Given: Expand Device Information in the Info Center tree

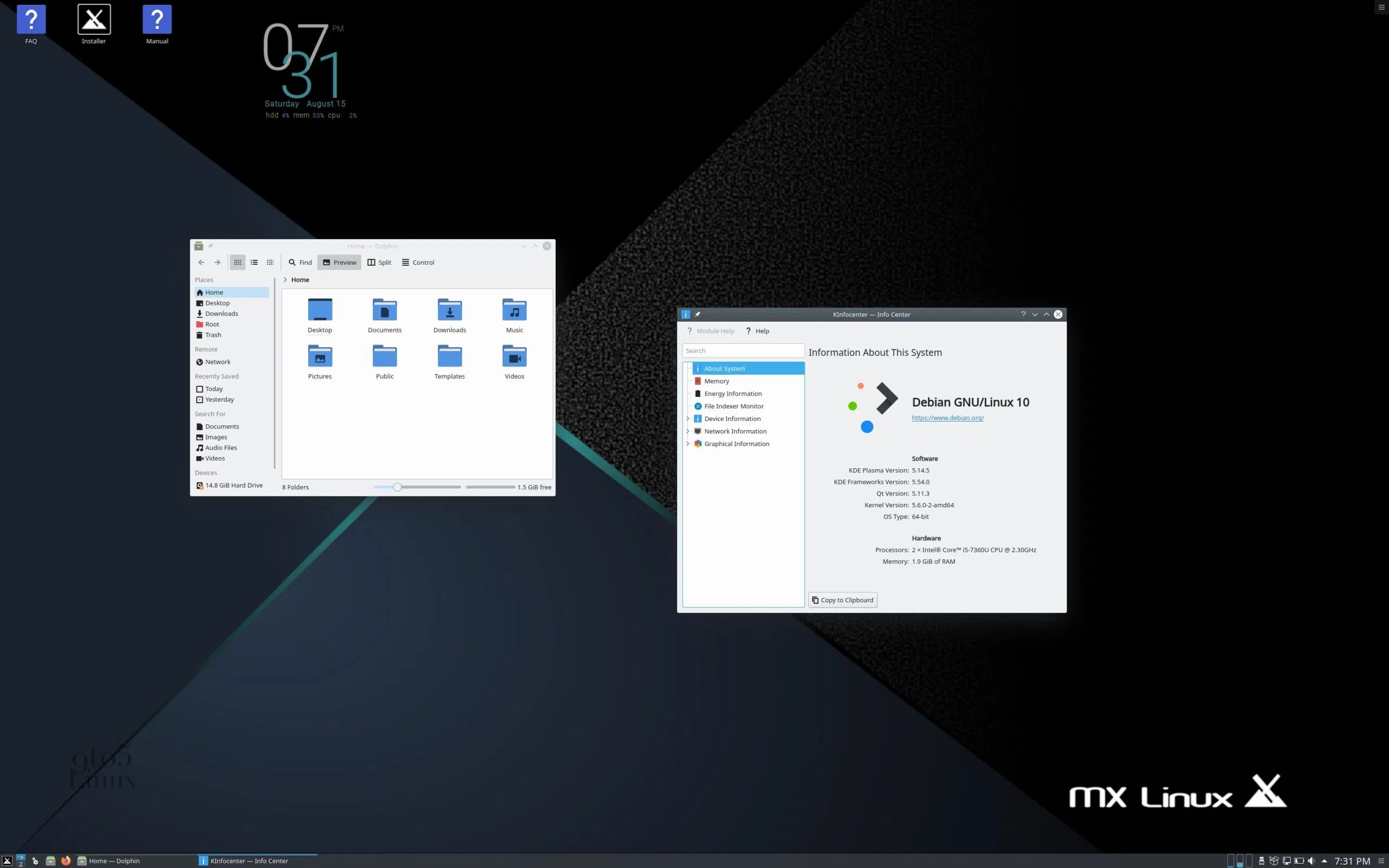Looking at the screenshot, I should click(x=687, y=418).
